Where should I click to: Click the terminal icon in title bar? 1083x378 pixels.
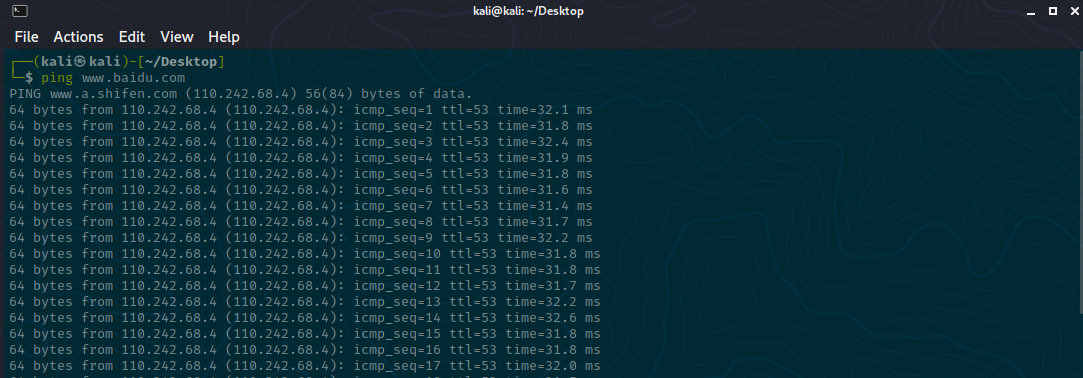point(21,11)
